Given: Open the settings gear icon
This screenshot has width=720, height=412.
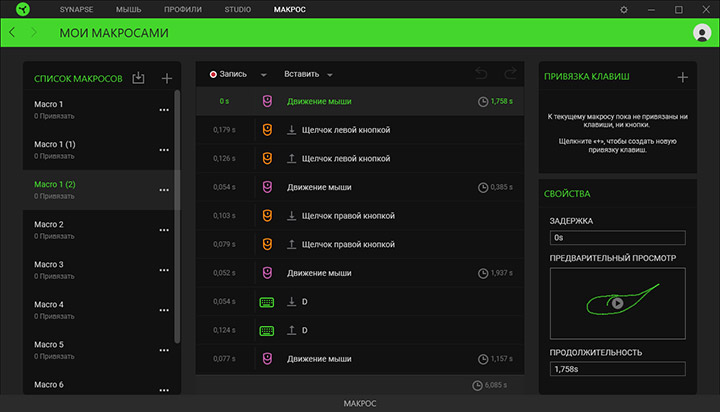Looking at the screenshot, I should [x=624, y=9].
